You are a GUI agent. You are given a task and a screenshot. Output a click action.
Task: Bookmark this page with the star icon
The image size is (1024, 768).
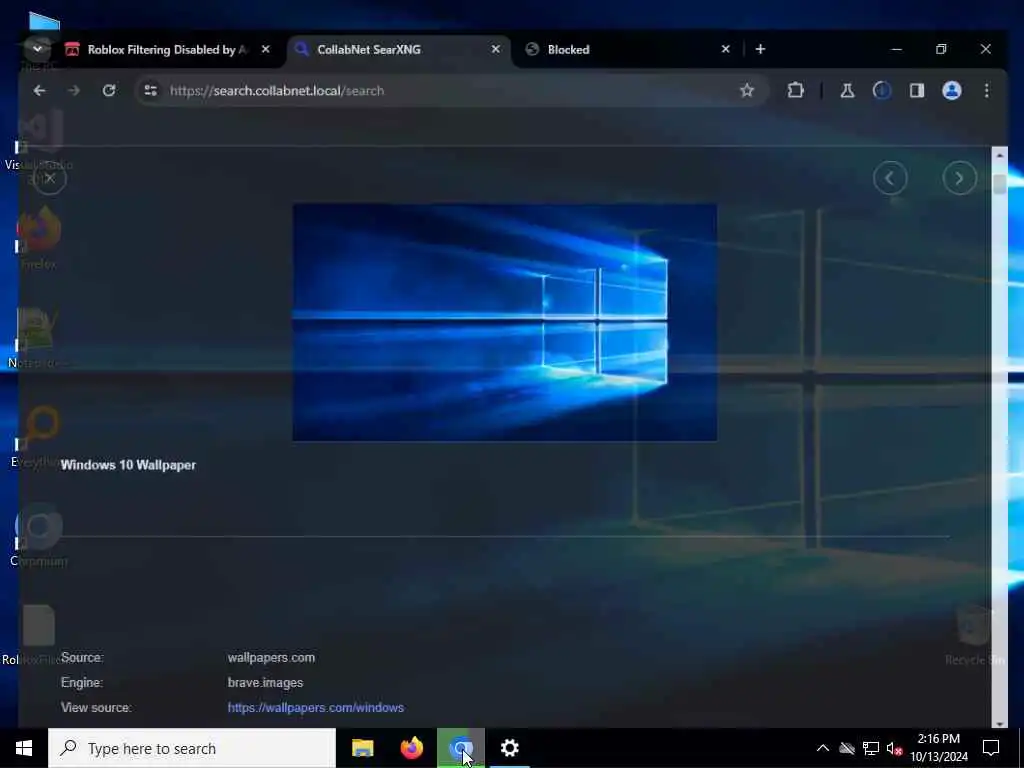747,91
